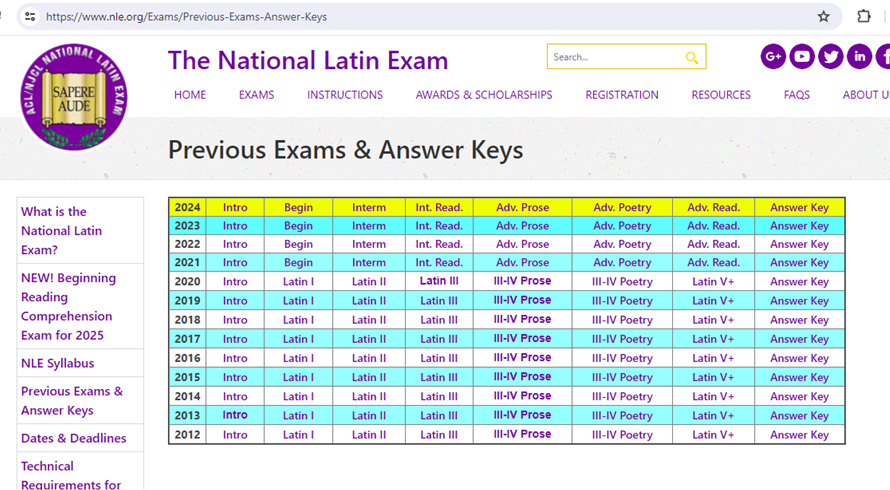The image size is (890, 490).
Task: Open the 2021 Adv. Prose exam
Action: (x=522, y=262)
